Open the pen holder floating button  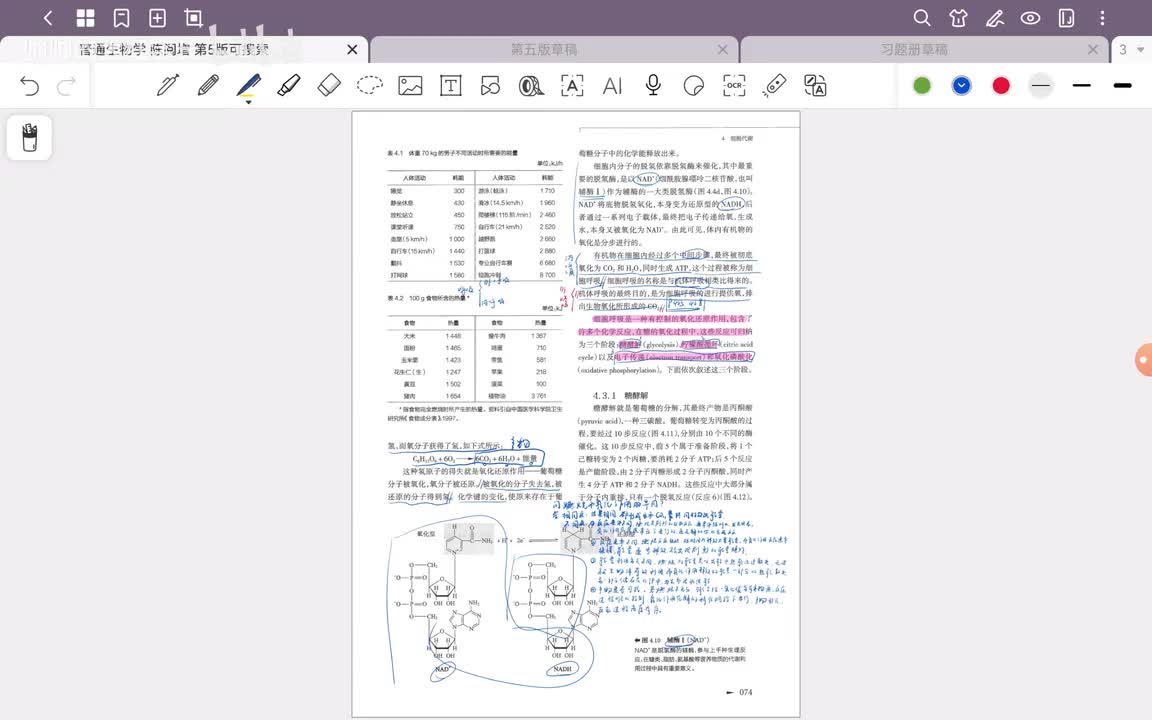click(x=29, y=137)
